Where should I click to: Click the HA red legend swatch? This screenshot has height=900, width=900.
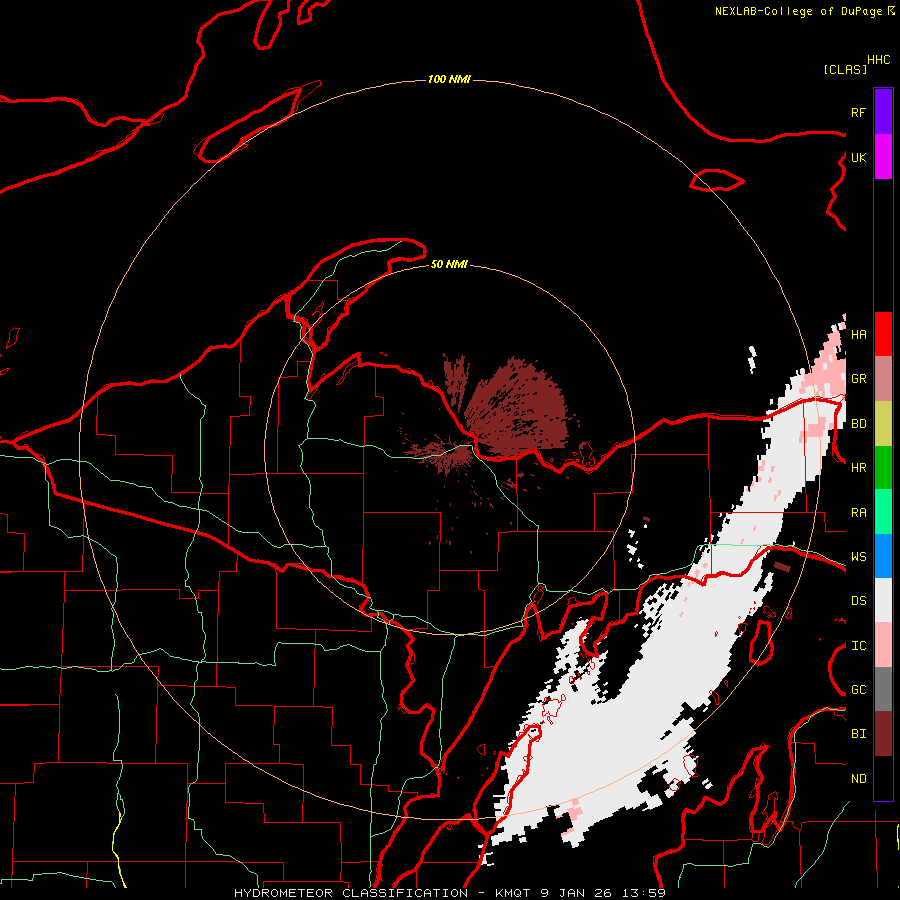pyautogui.click(x=883, y=334)
